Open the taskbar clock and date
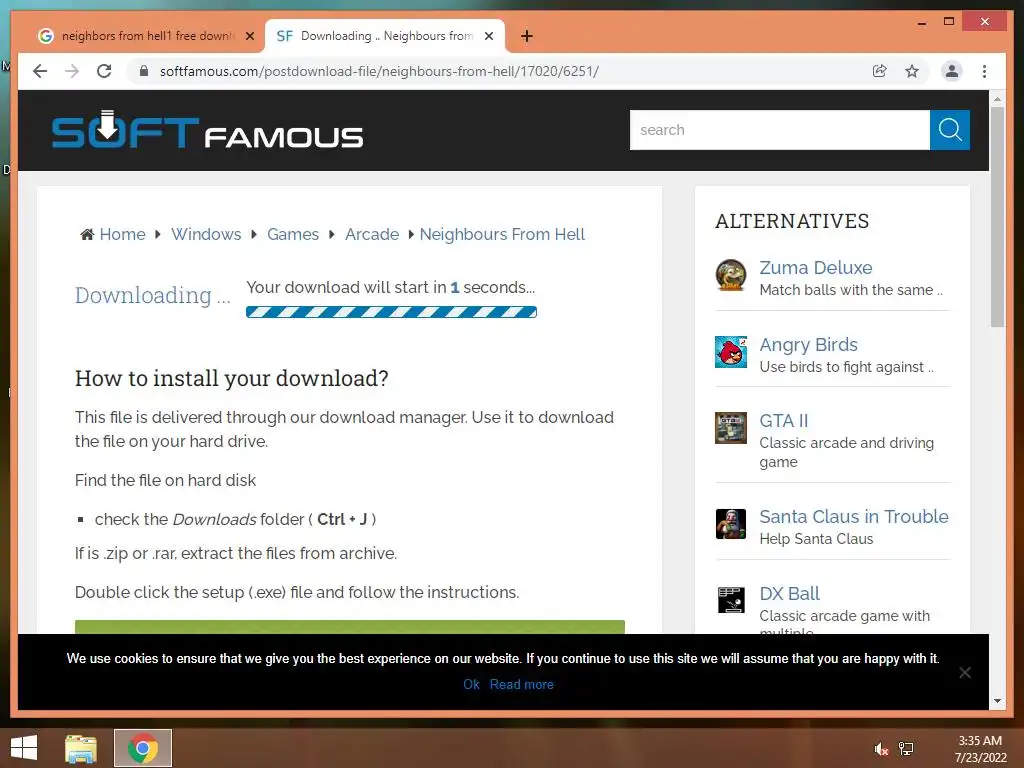Image resolution: width=1024 pixels, height=768 pixels. coord(980,749)
